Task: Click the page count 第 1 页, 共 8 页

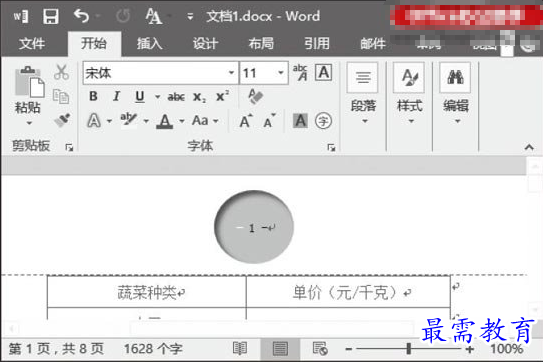Action: pyautogui.click(x=56, y=348)
